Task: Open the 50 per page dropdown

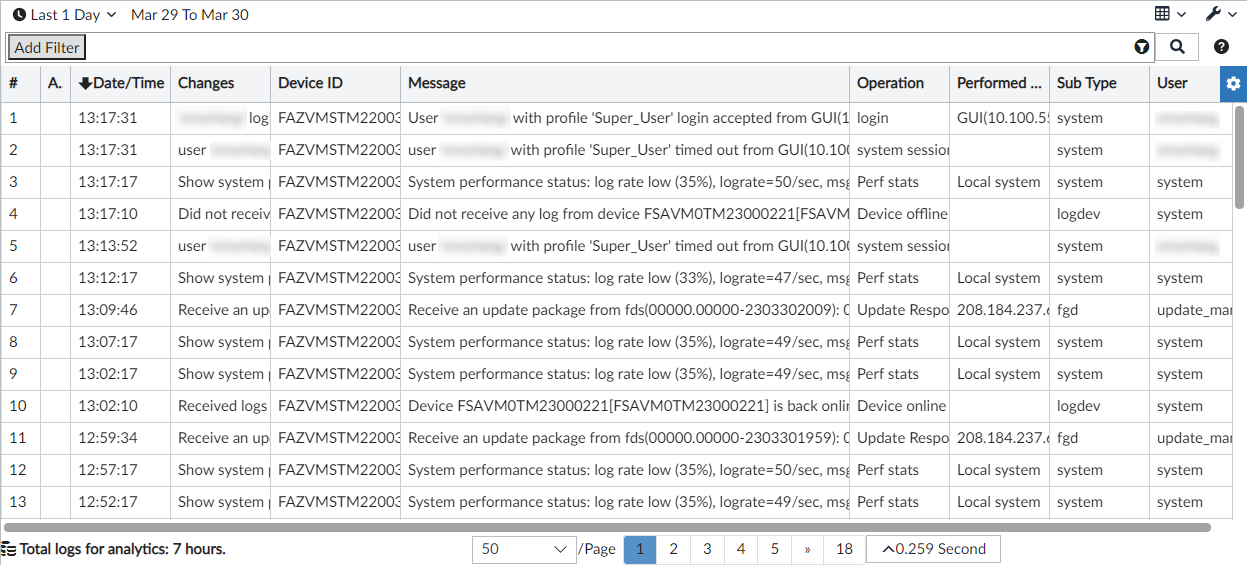Action: (x=523, y=549)
